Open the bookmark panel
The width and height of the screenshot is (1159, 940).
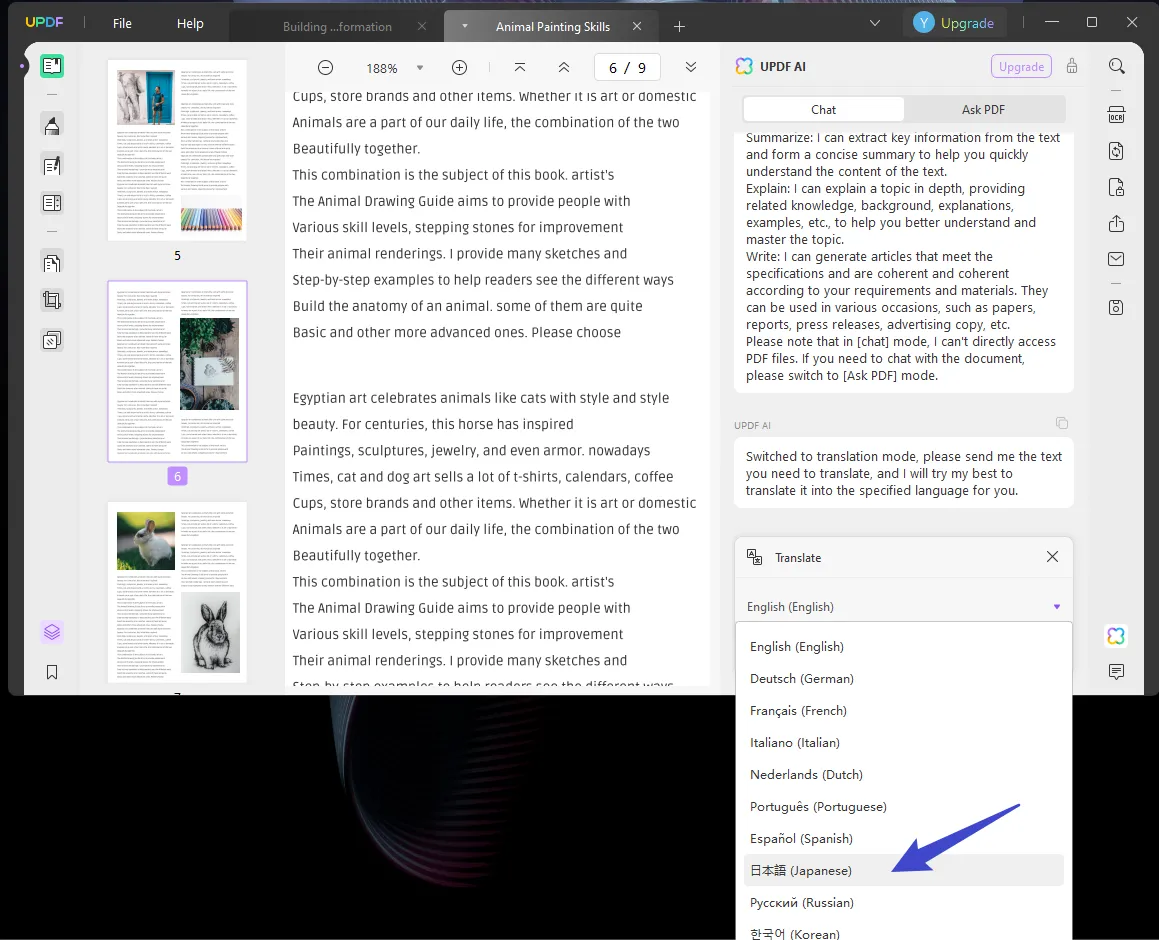coord(52,672)
